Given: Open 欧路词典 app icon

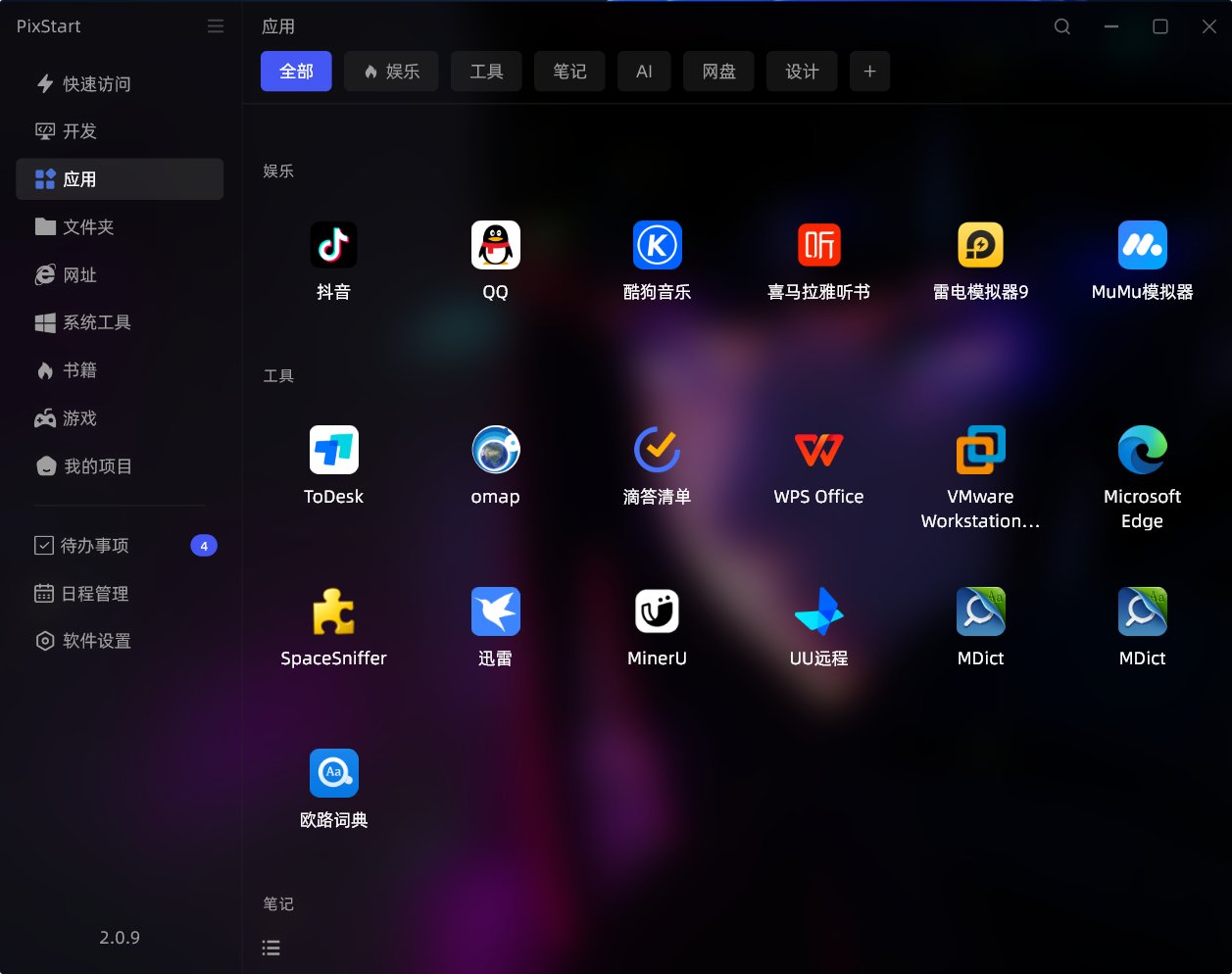Looking at the screenshot, I should click(333, 773).
